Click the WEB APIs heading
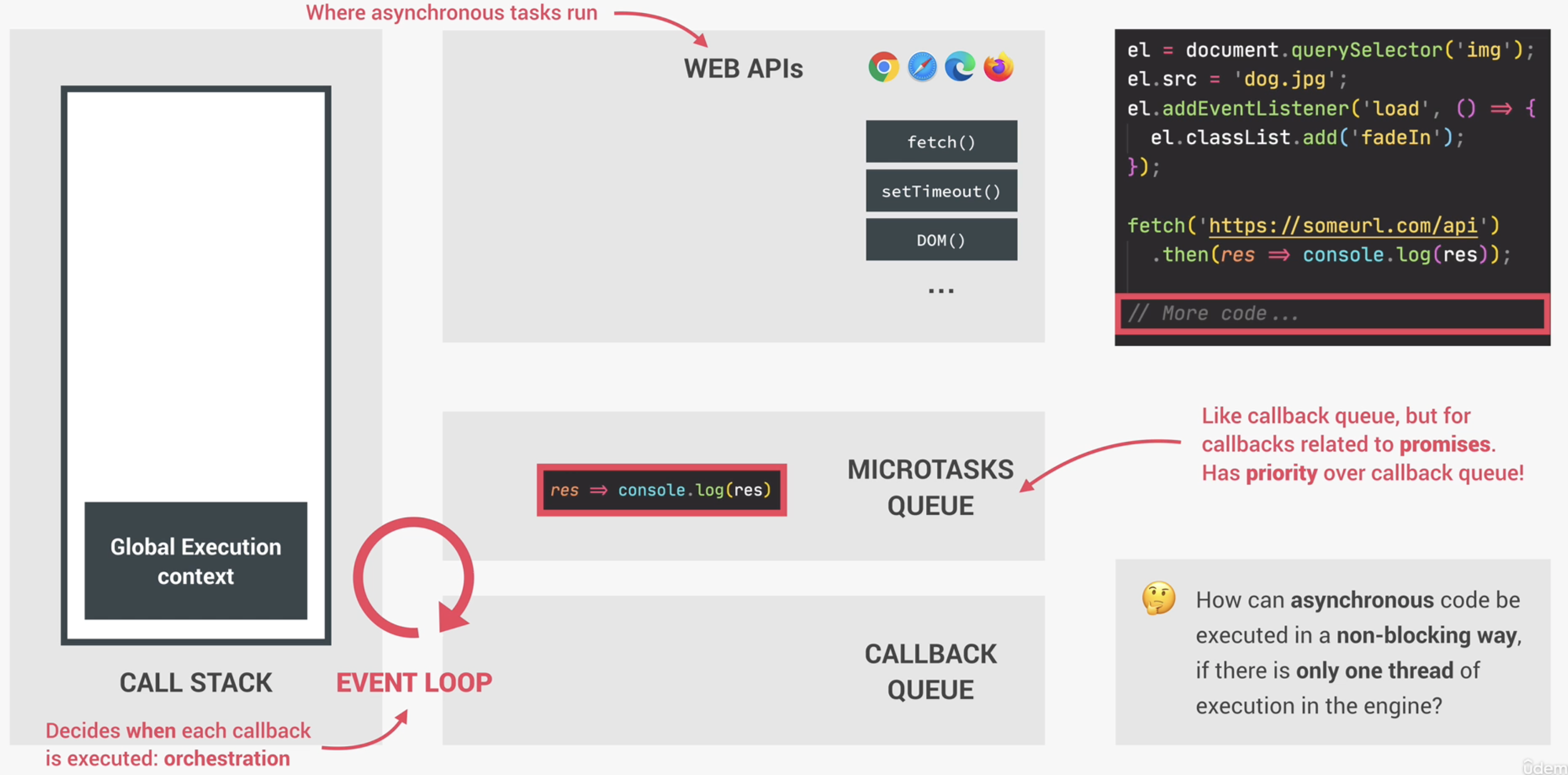This screenshot has width=1568, height=775. click(x=743, y=69)
